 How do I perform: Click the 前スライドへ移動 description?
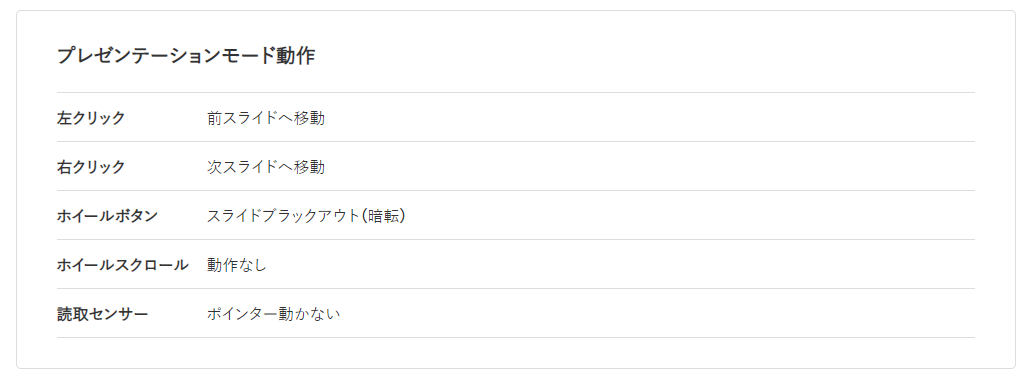(x=265, y=119)
